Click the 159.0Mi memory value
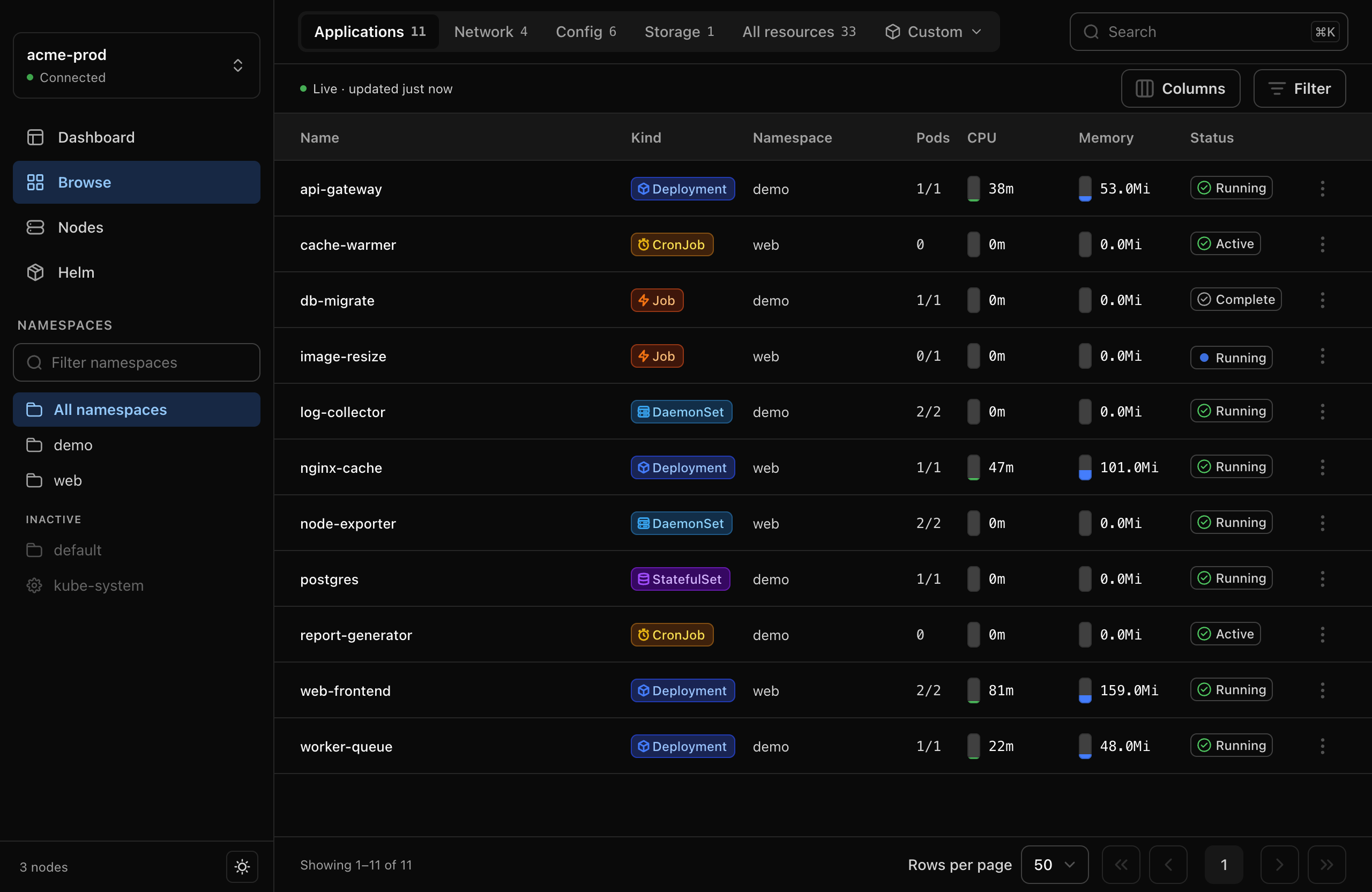Image resolution: width=1372 pixels, height=892 pixels. [1128, 690]
